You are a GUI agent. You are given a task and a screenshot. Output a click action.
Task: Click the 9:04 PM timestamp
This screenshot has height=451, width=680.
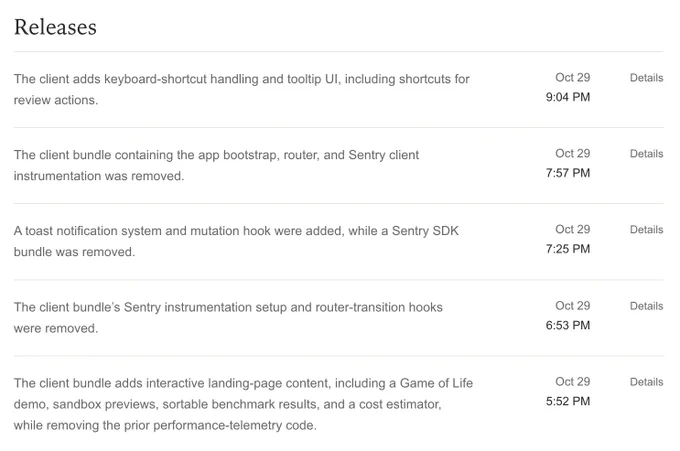point(568,97)
